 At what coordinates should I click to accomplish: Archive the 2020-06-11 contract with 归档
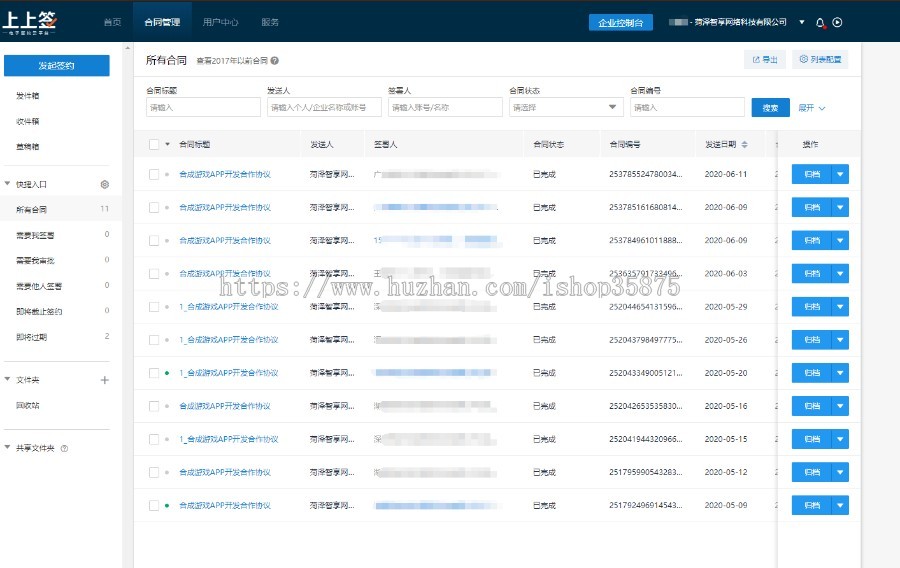(812, 174)
